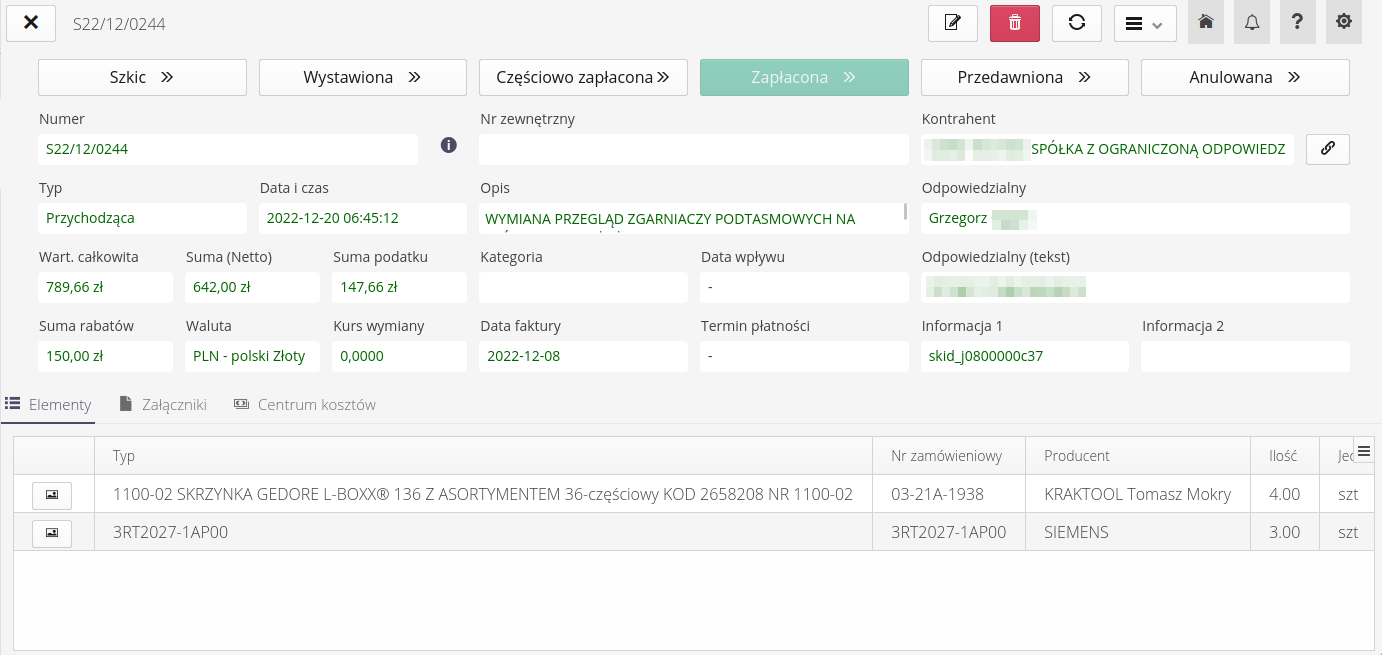Click the refresh icon in toolbar
The width and height of the screenshot is (1382, 655).
1076,23
